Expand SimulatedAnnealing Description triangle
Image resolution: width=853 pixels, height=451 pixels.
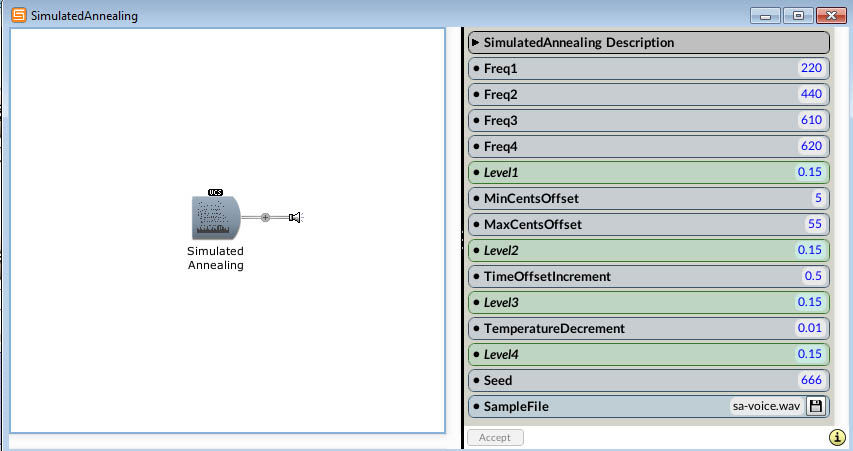click(475, 42)
